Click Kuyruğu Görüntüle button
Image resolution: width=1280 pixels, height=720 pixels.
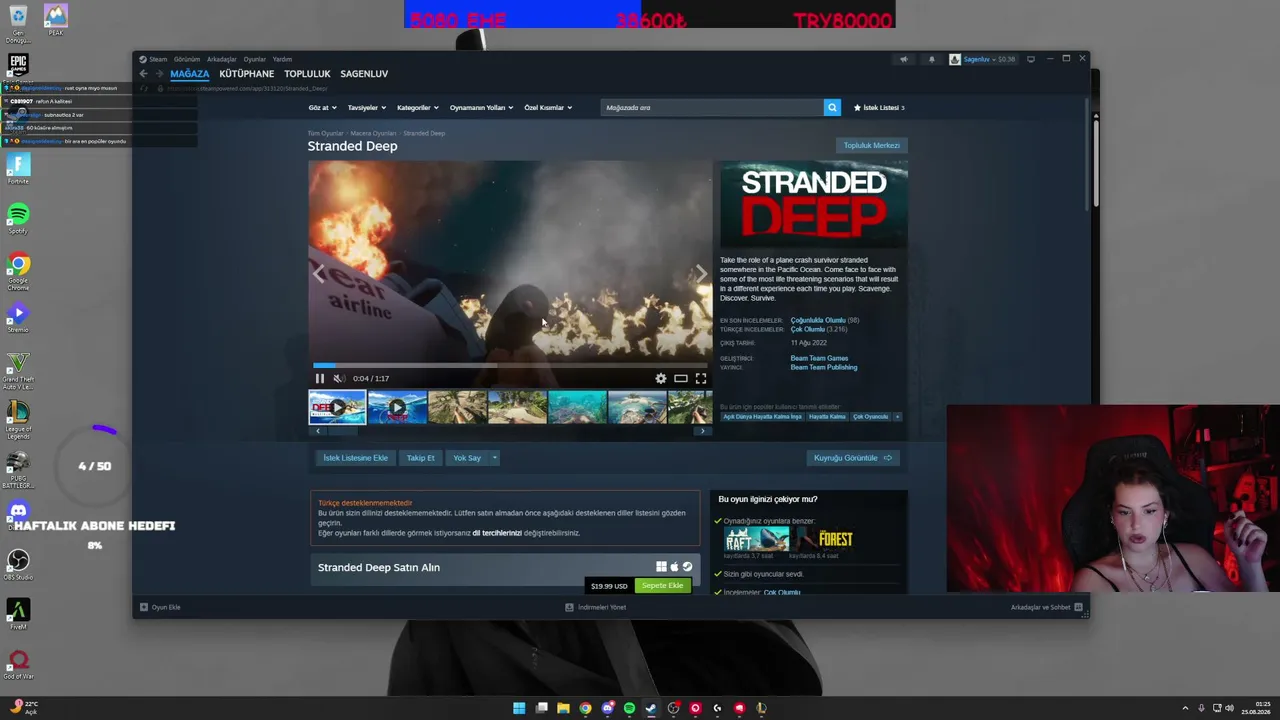pos(853,458)
